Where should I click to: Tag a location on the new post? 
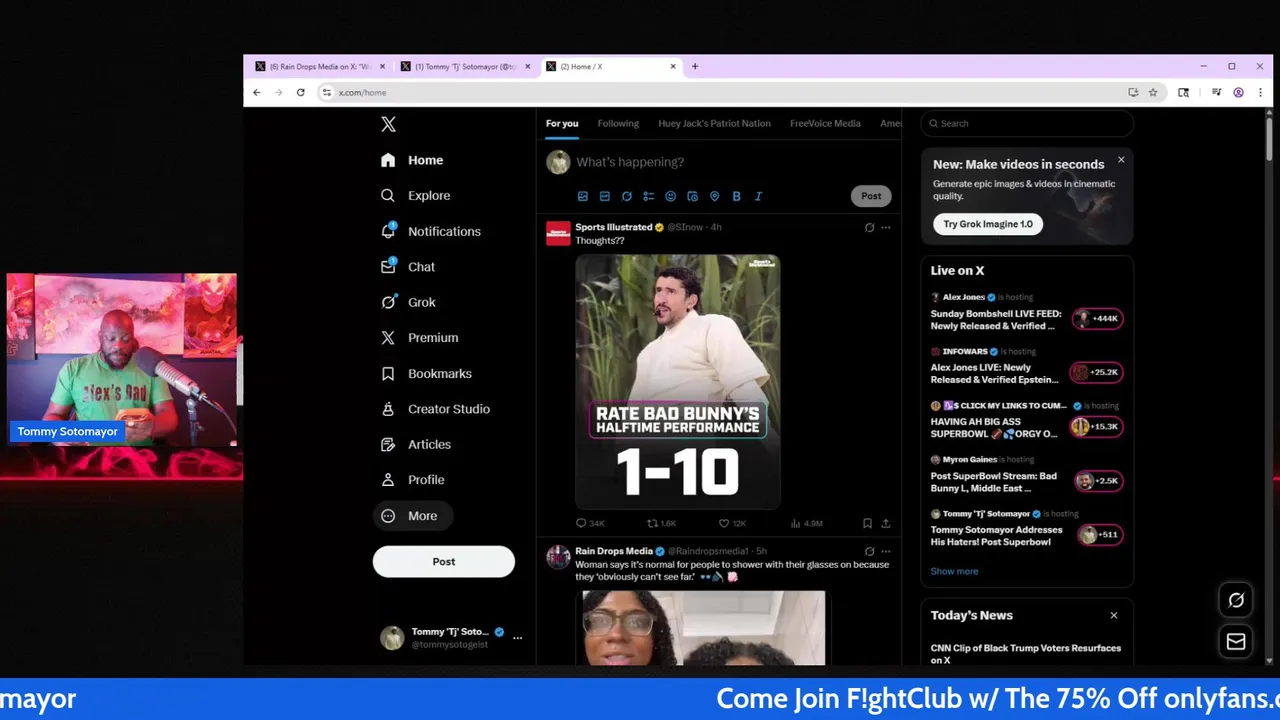[x=714, y=196]
